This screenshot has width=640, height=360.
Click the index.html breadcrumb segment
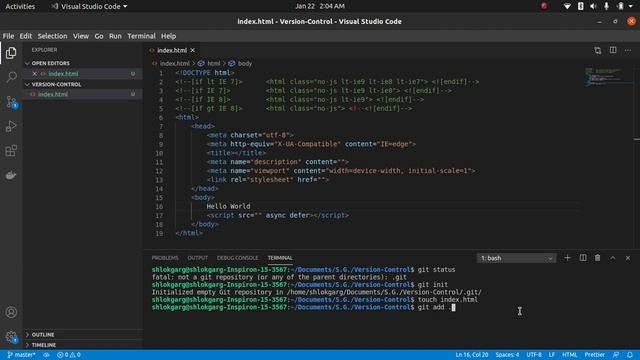(x=174, y=64)
